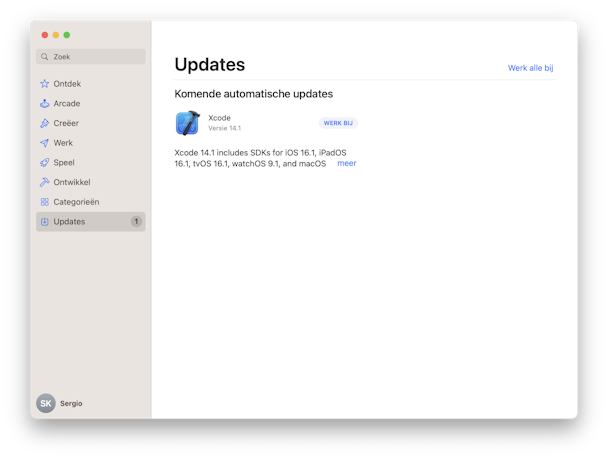Click the Creëer paintbrush icon
This screenshot has width=608, height=459.
click(x=45, y=123)
